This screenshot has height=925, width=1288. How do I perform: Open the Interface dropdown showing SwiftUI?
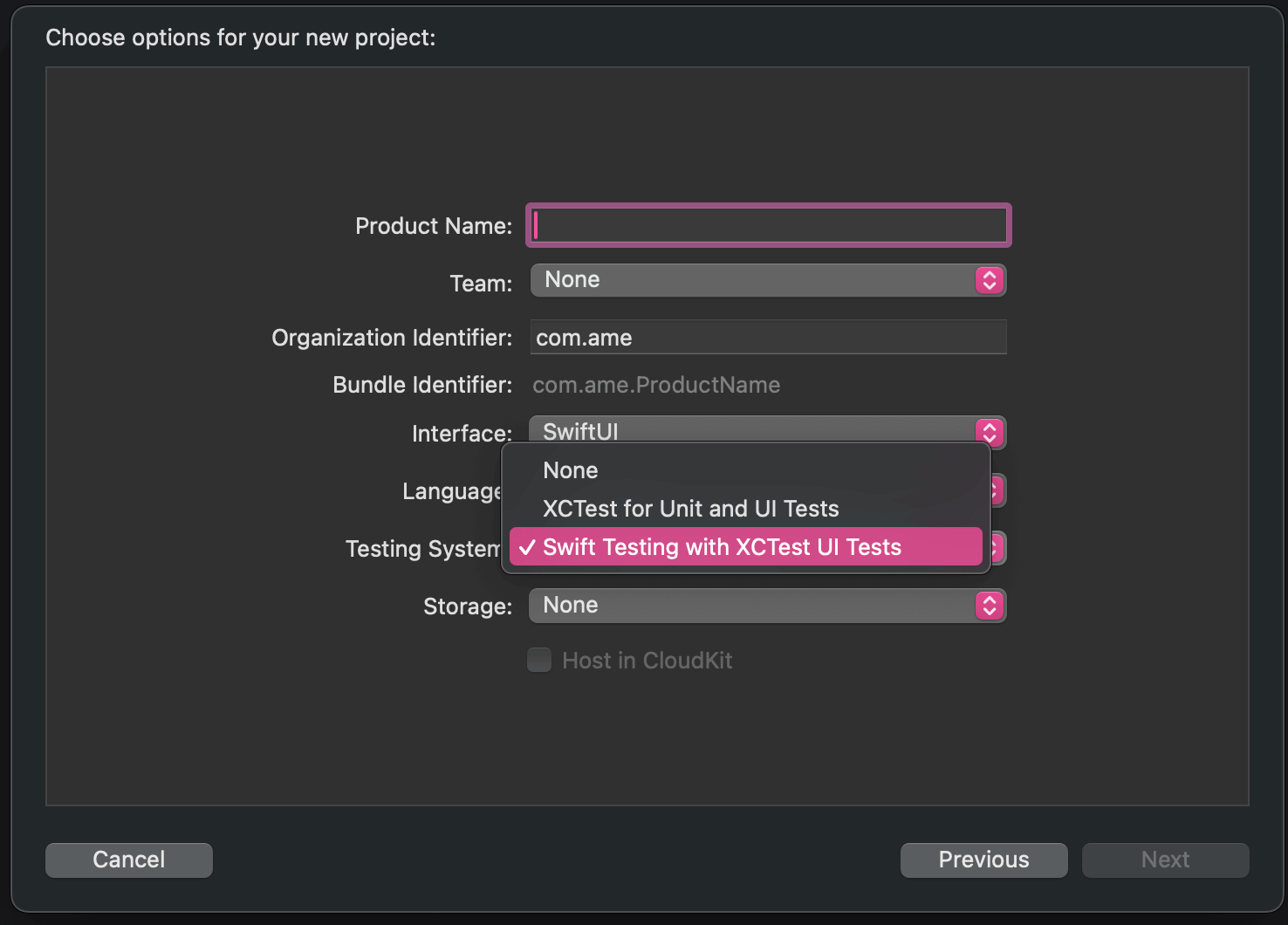[768, 430]
